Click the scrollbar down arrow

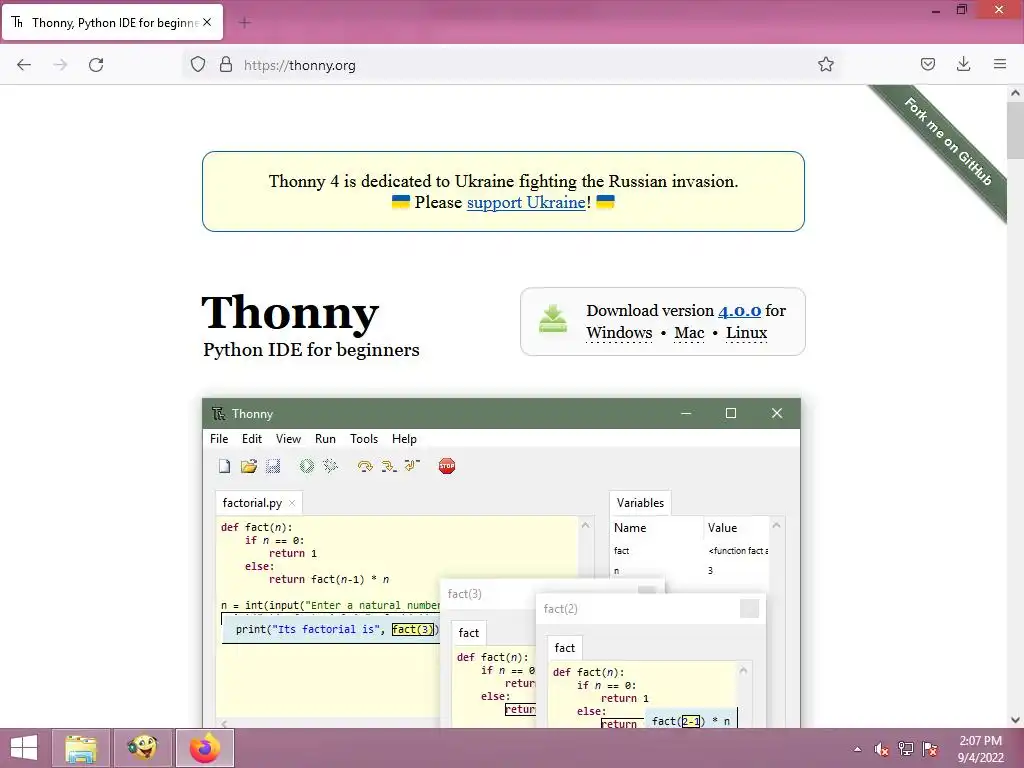1016,720
